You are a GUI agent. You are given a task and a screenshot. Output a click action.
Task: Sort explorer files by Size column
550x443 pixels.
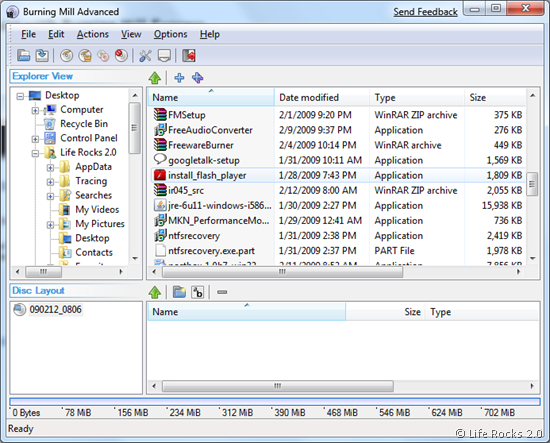495,98
